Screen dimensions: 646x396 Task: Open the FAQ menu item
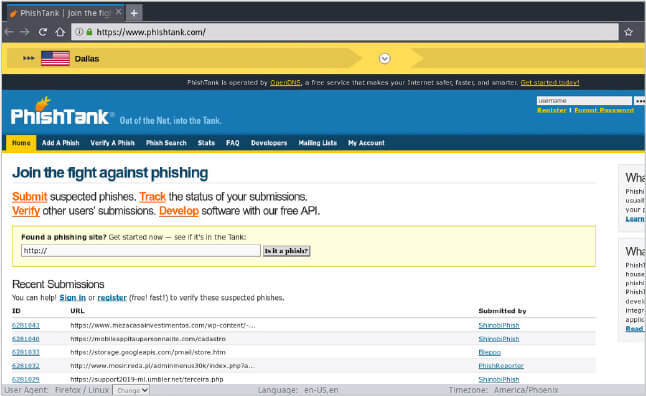[x=232, y=143]
